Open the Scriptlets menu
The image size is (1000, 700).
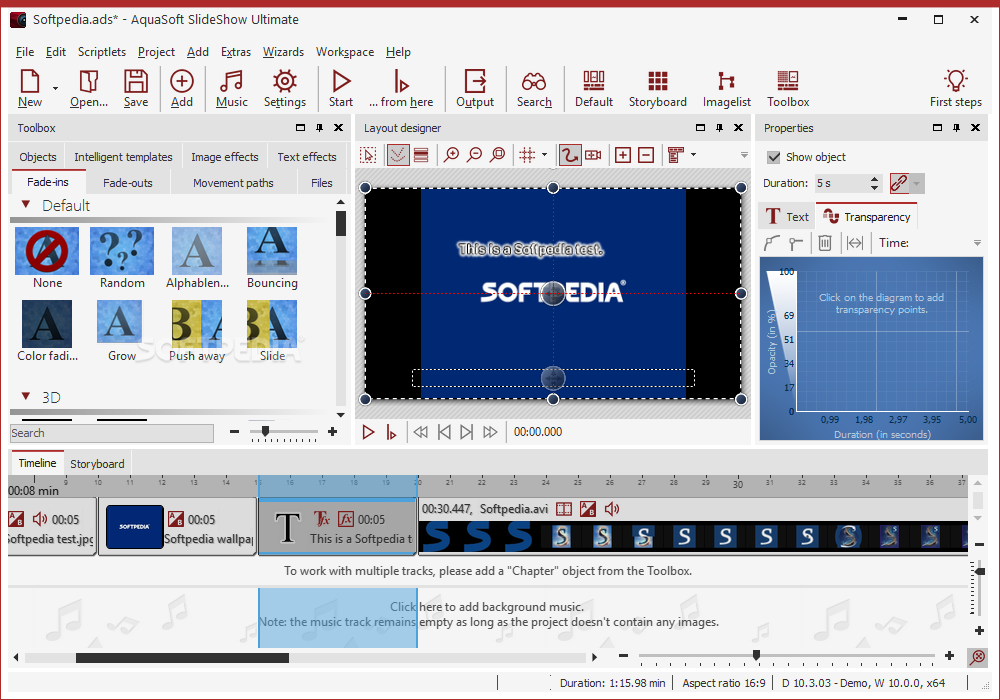[x=102, y=52]
